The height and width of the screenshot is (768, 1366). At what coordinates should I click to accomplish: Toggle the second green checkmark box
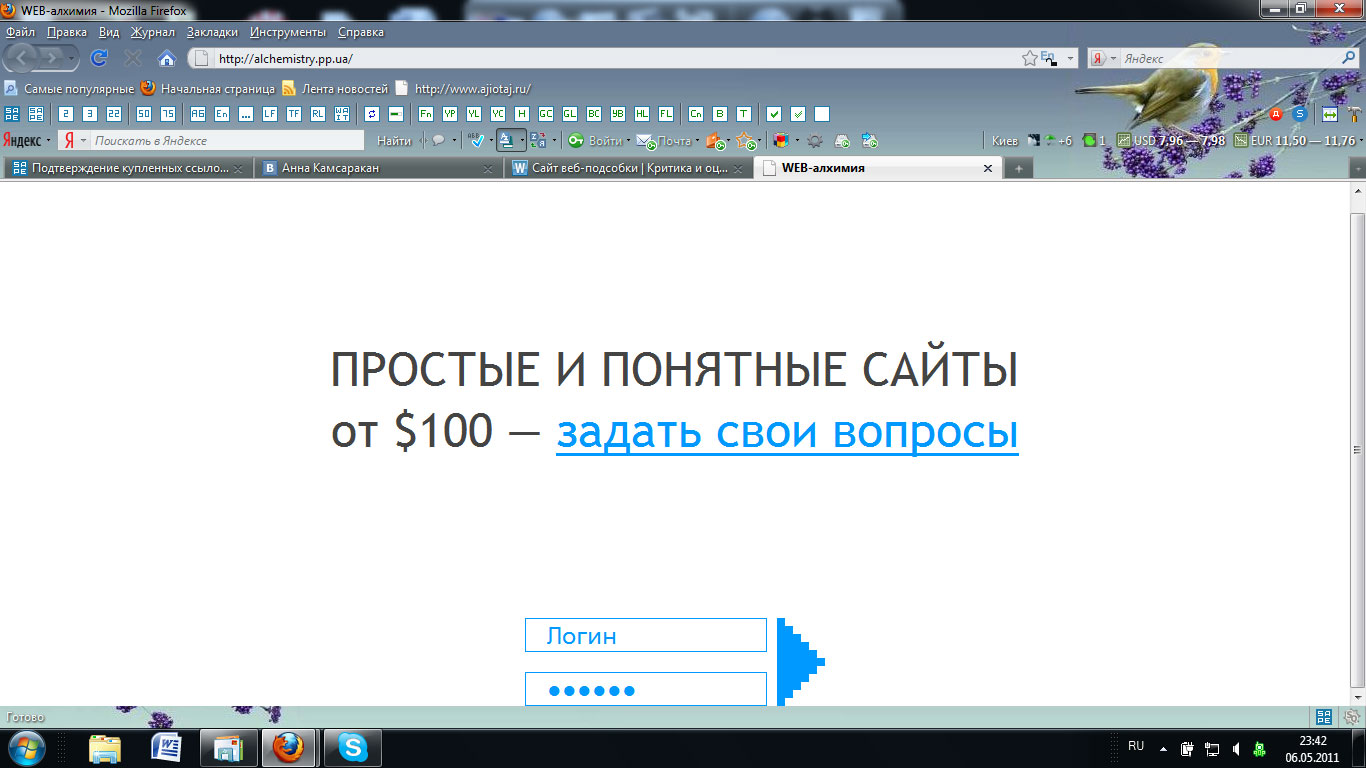(797, 114)
